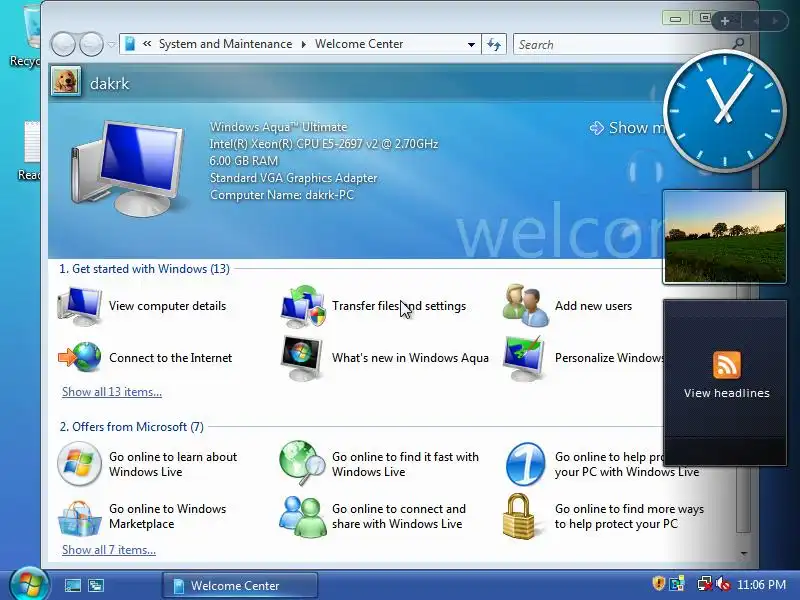Expand the address bar history dropdown
This screenshot has height=600, width=800.
(x=471, y=44)
